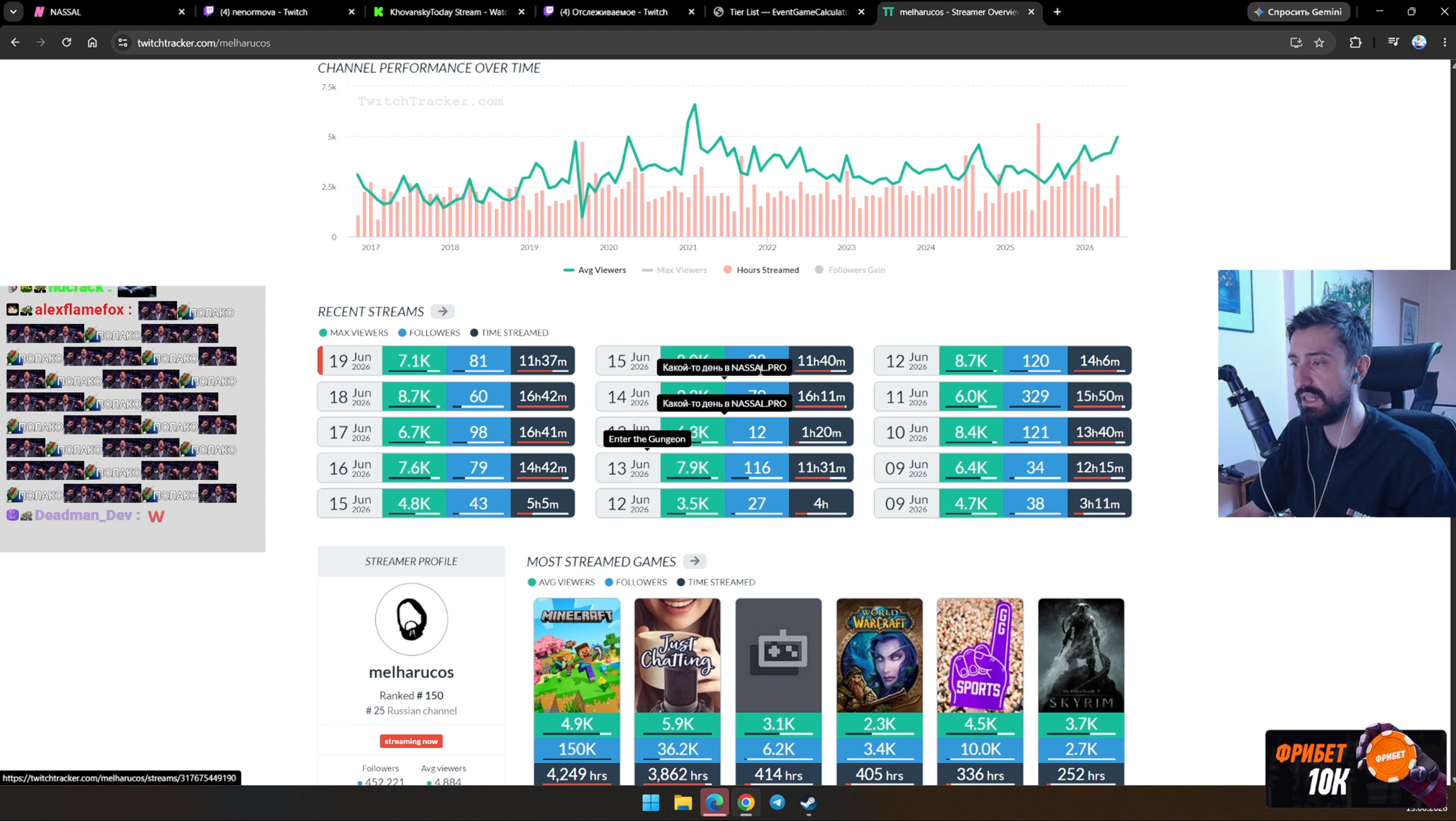Open the 19 Jun 2026 stream row

pyautogui.click(x=446, y=361)
